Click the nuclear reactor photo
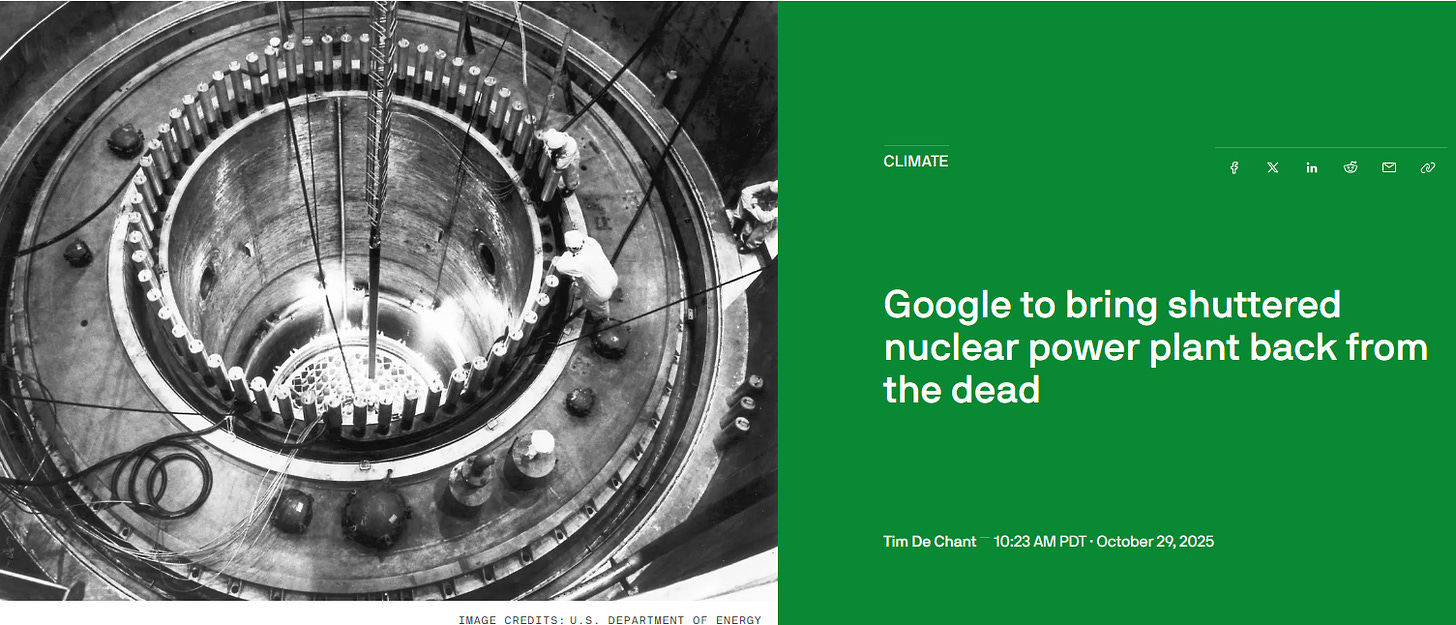Screen dimensions: 1456x625 388,300
